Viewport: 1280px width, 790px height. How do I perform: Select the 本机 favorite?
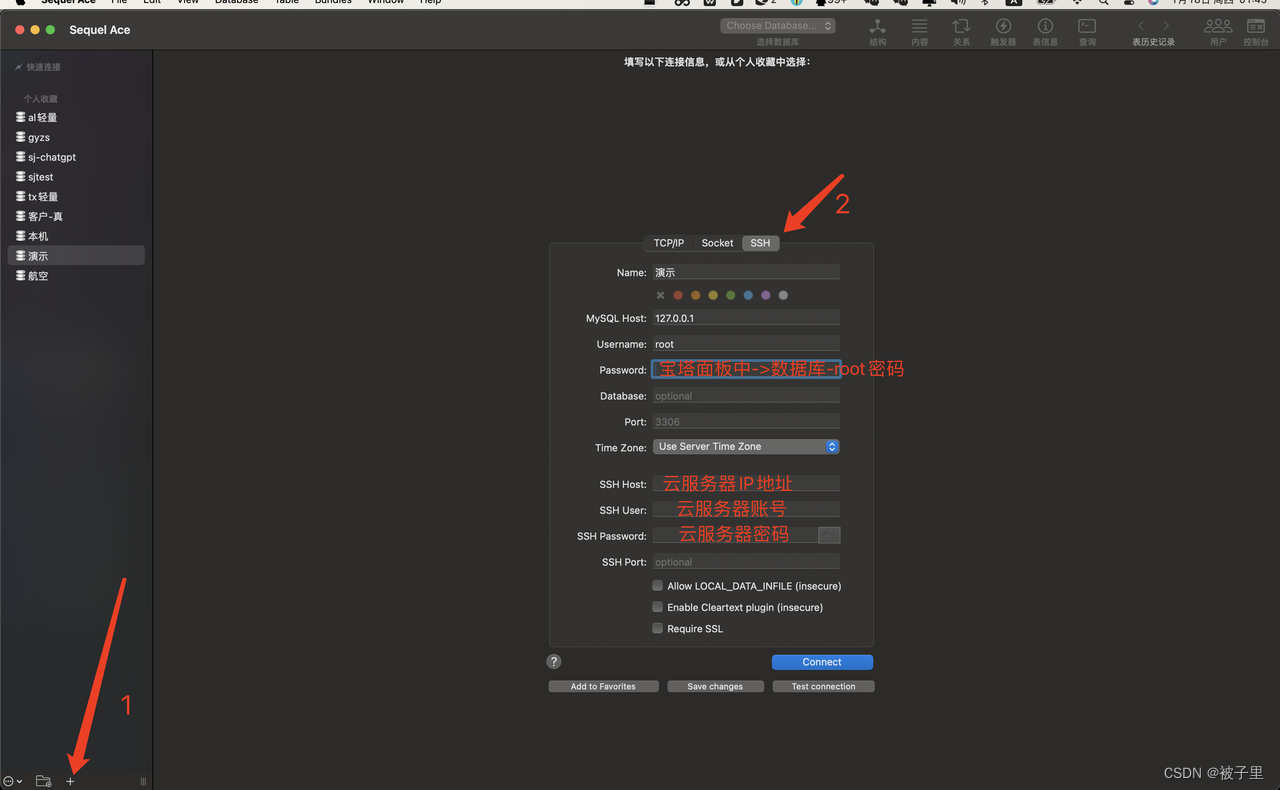pos(76,236)
